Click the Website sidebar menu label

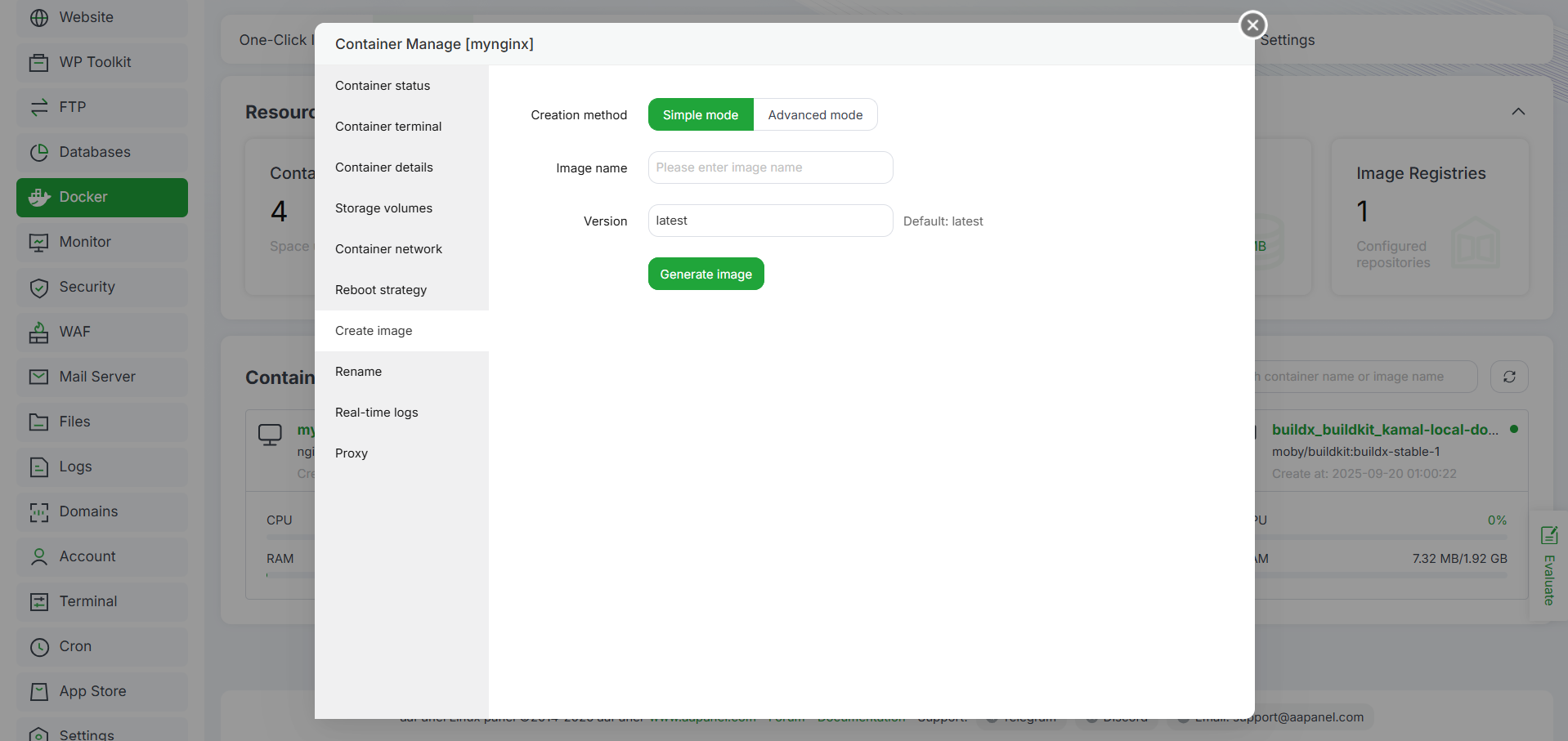87,17
